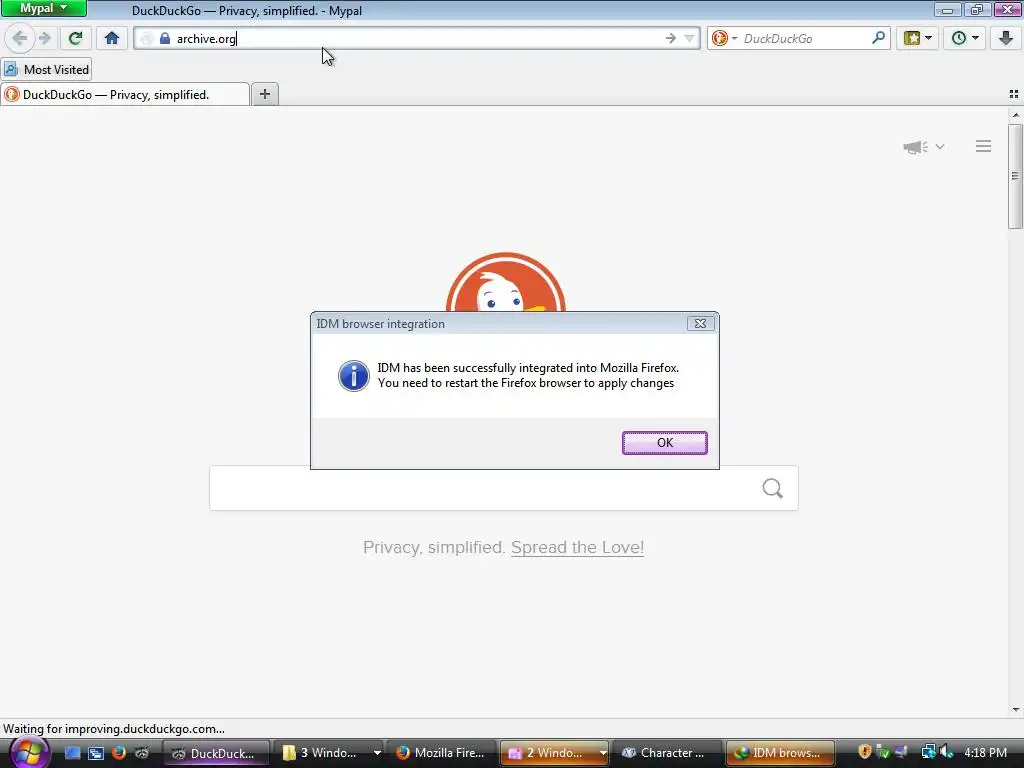Click the tab groups grid icon
This screenshot has width=1024, height=768.
1014,94
